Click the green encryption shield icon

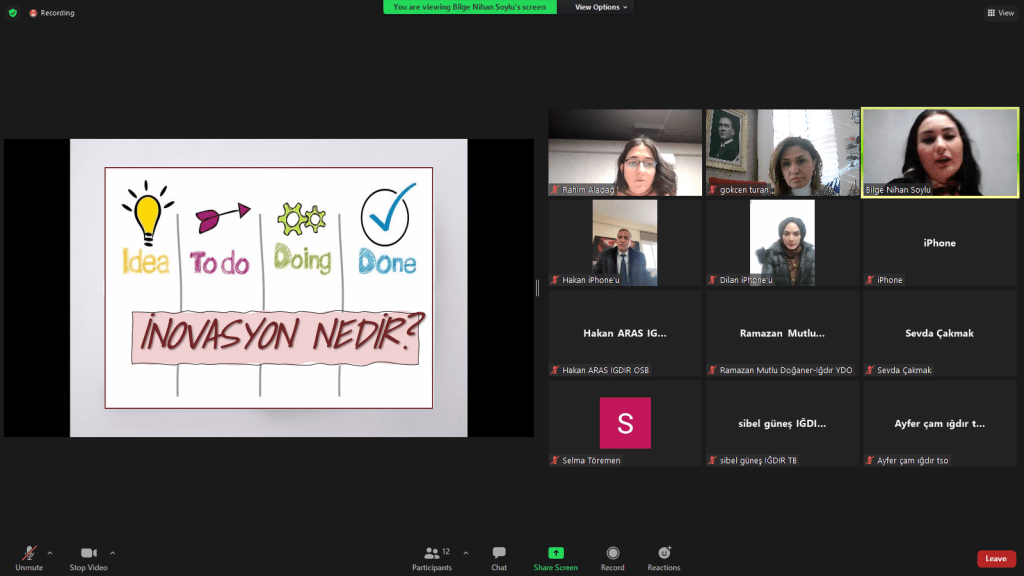13,13
